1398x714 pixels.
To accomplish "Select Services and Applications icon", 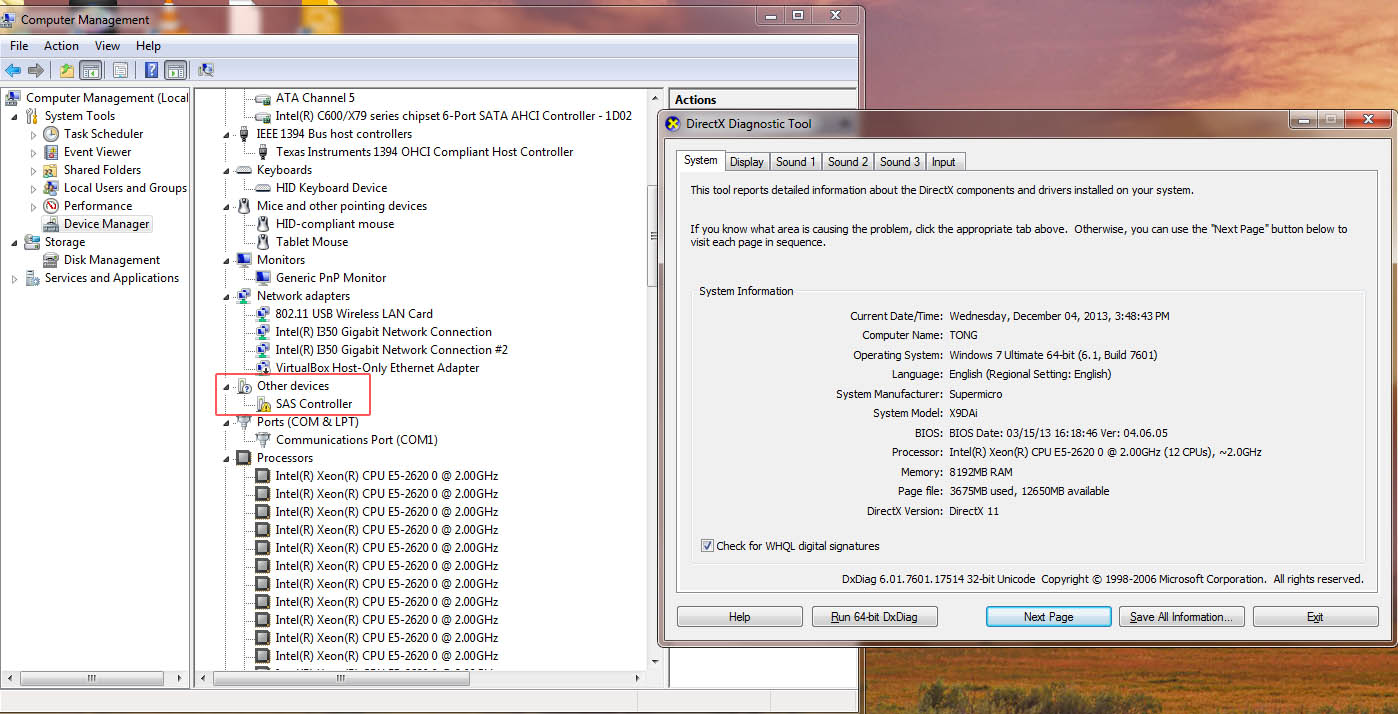I will point(32,278).
